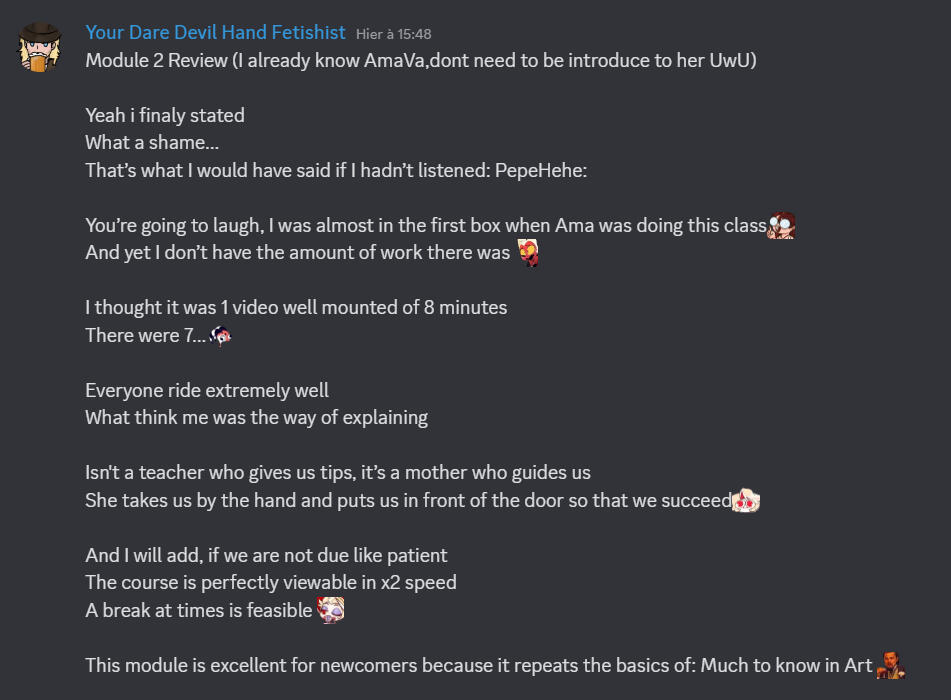The height and width of the screenshot is (700, 951).
Task: Click the "What a shame..." line
Action: click(152, 143)
